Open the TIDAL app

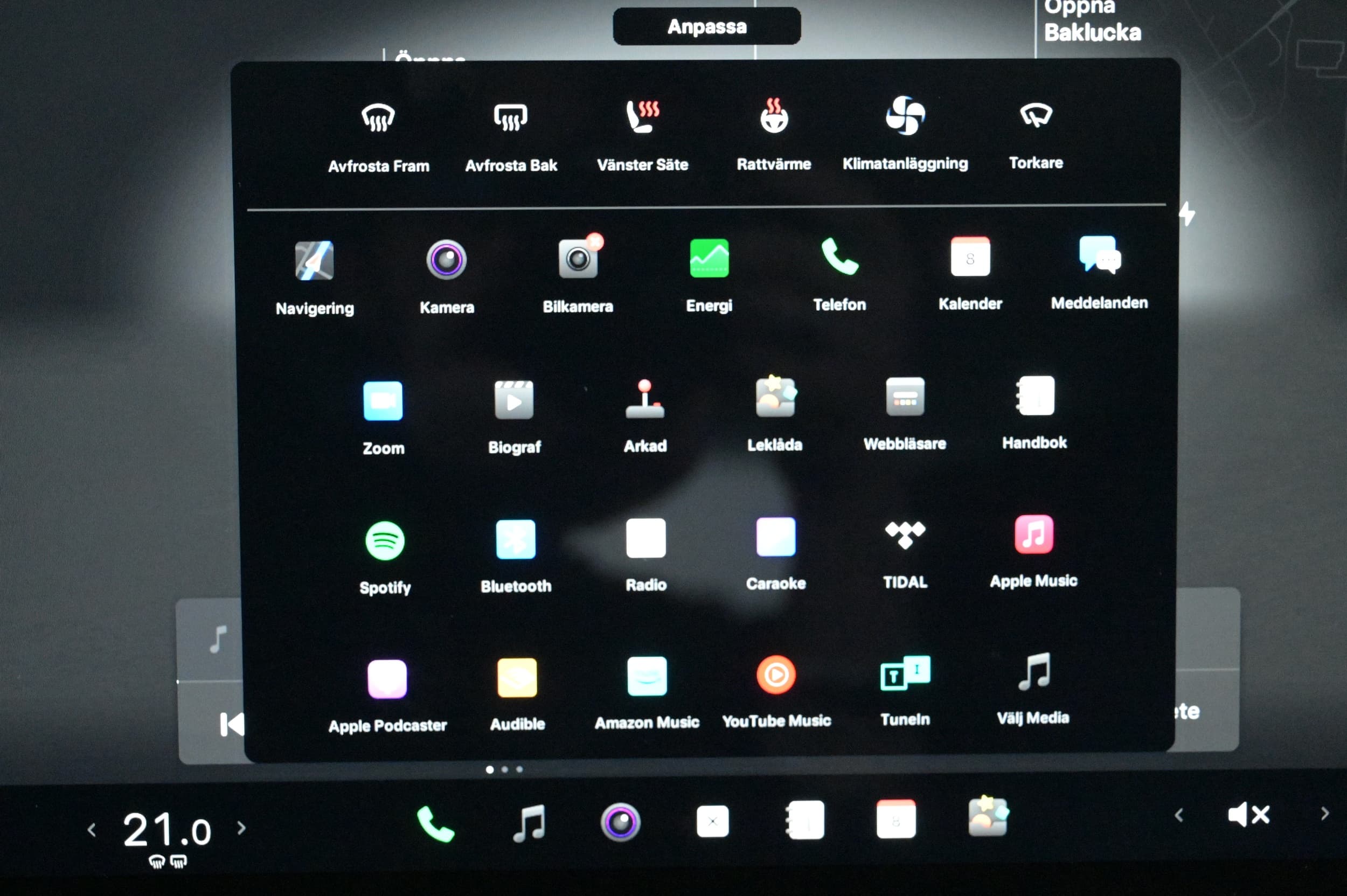905,535
